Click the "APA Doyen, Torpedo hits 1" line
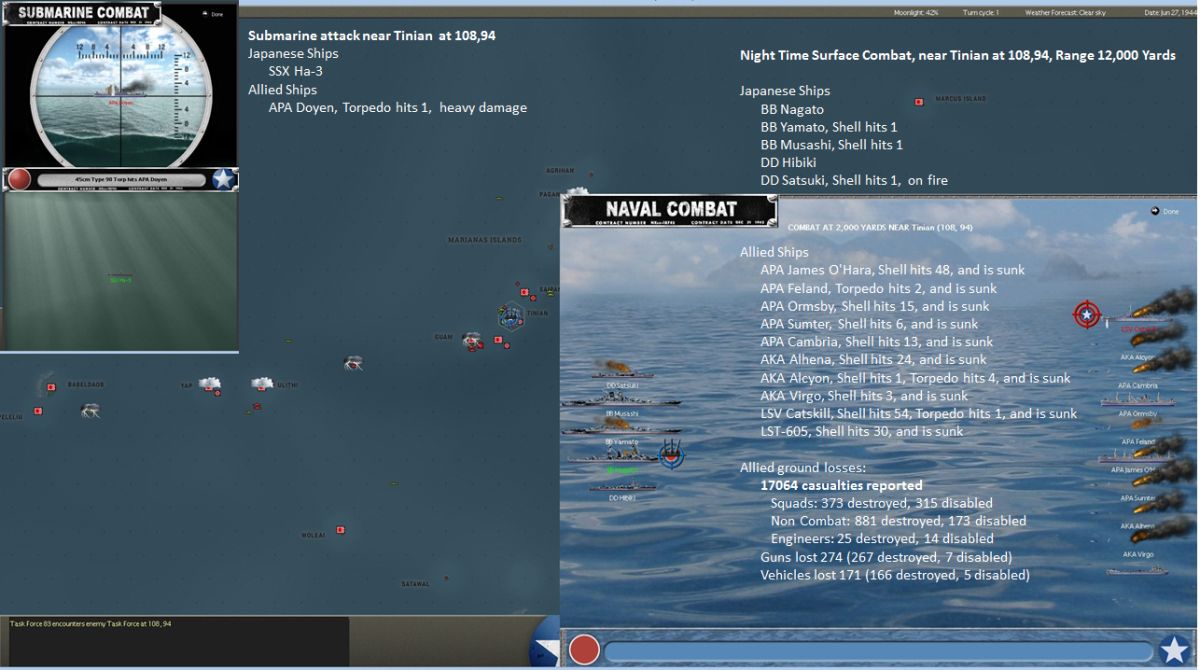 [x=397, y=107]
